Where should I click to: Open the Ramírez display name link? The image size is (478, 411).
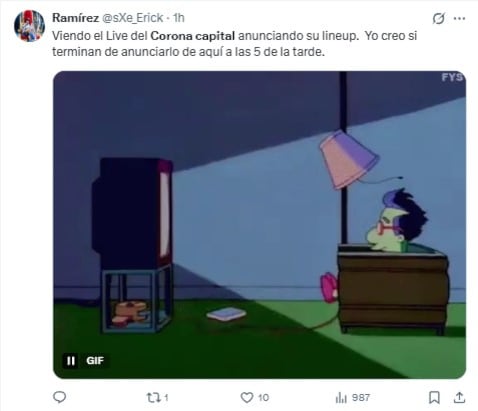point(75,18)
